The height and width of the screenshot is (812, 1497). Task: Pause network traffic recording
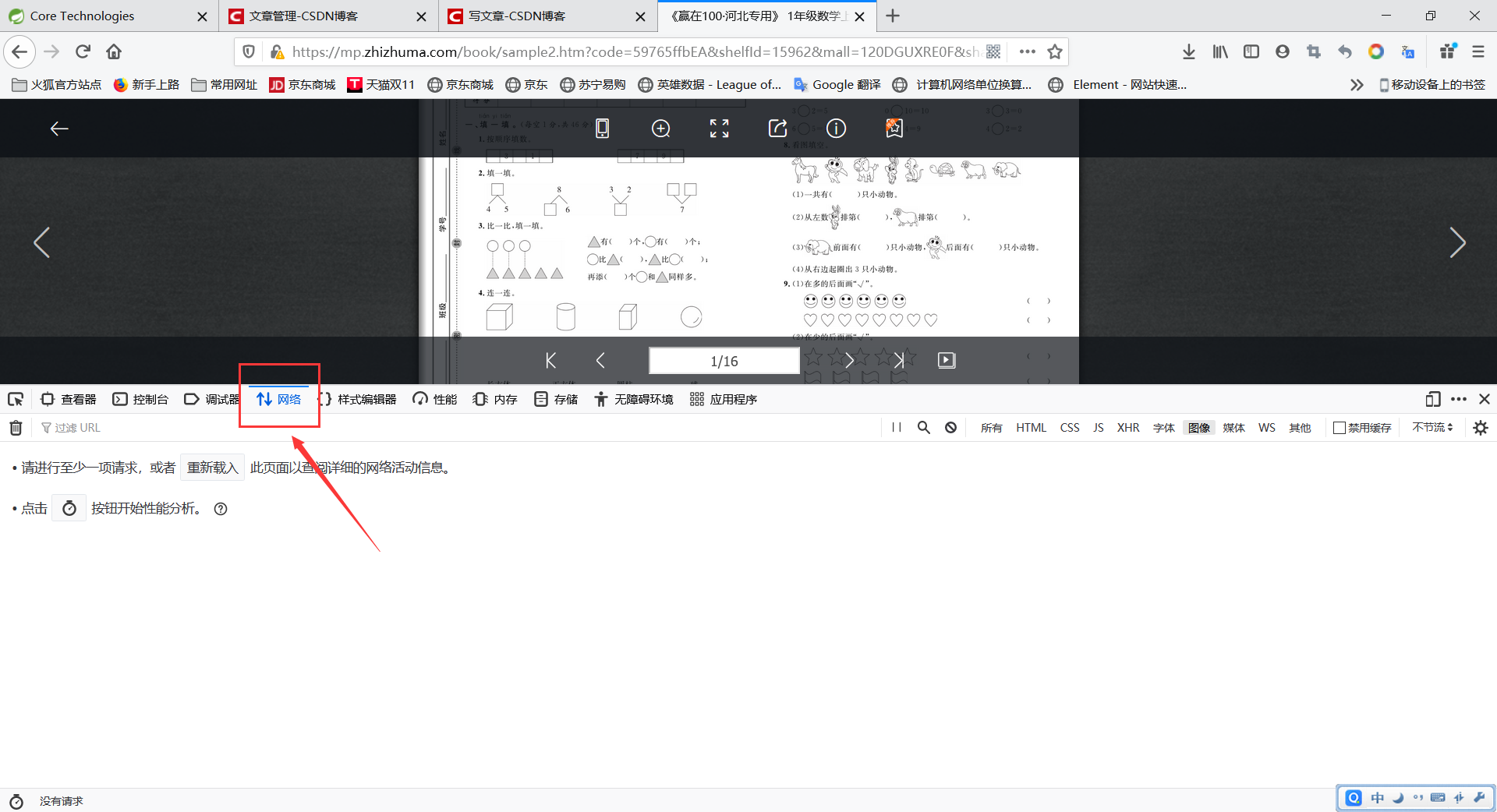pyautogui.click(x=895, y=427)
